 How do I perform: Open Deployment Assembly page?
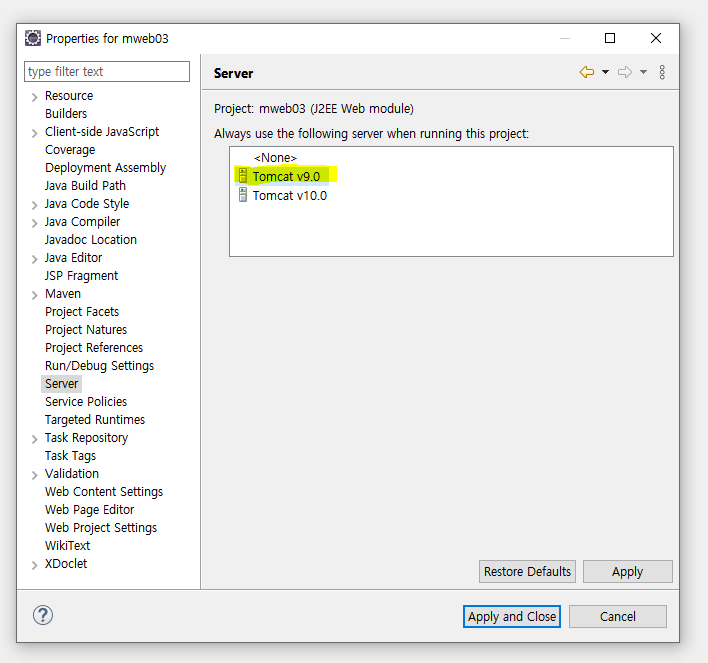coord(106,168)
